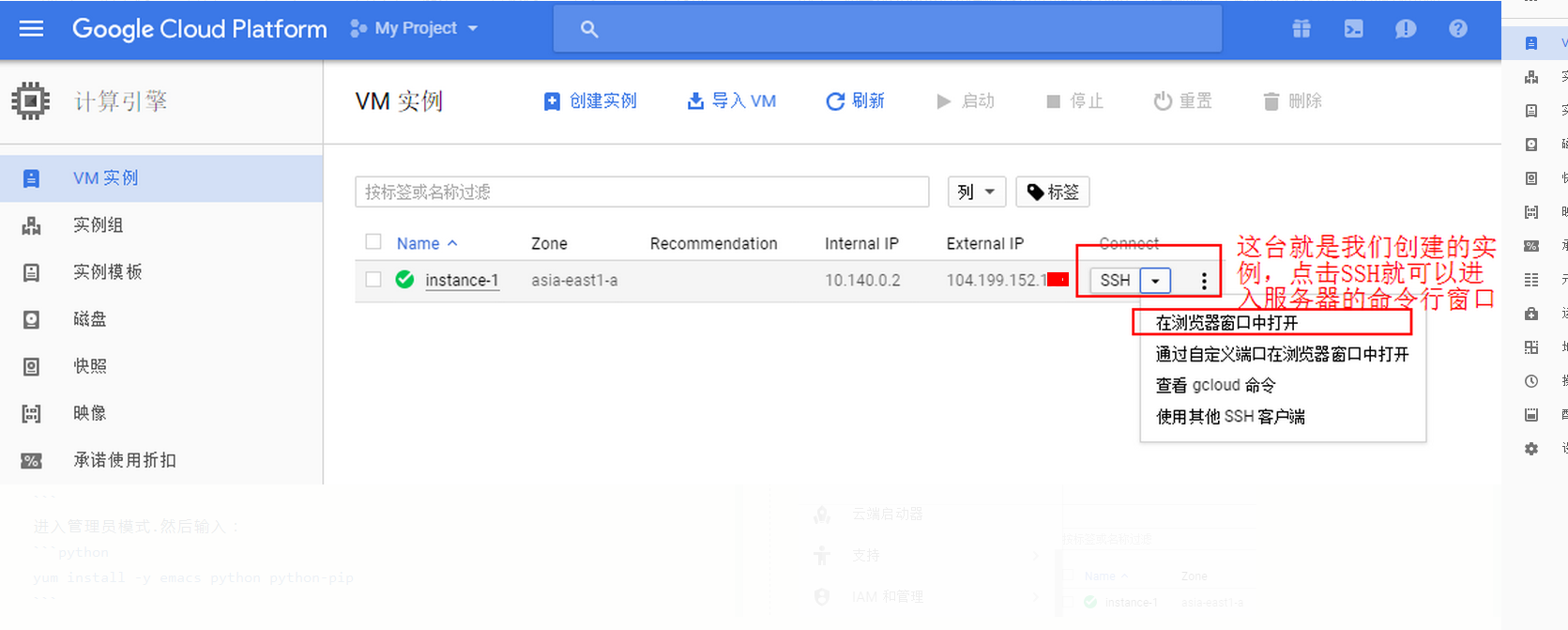This screenshot has width=1568, height=630.
Task: Click the 启动 start button
Action: click(x=966, y=100)
